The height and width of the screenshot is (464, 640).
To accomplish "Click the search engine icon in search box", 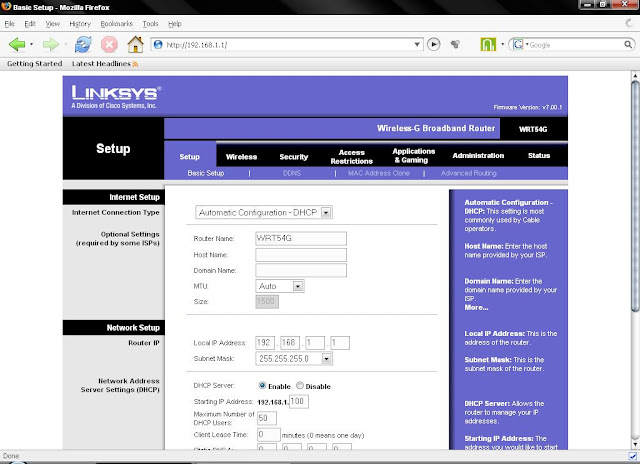I will (518, 45).
